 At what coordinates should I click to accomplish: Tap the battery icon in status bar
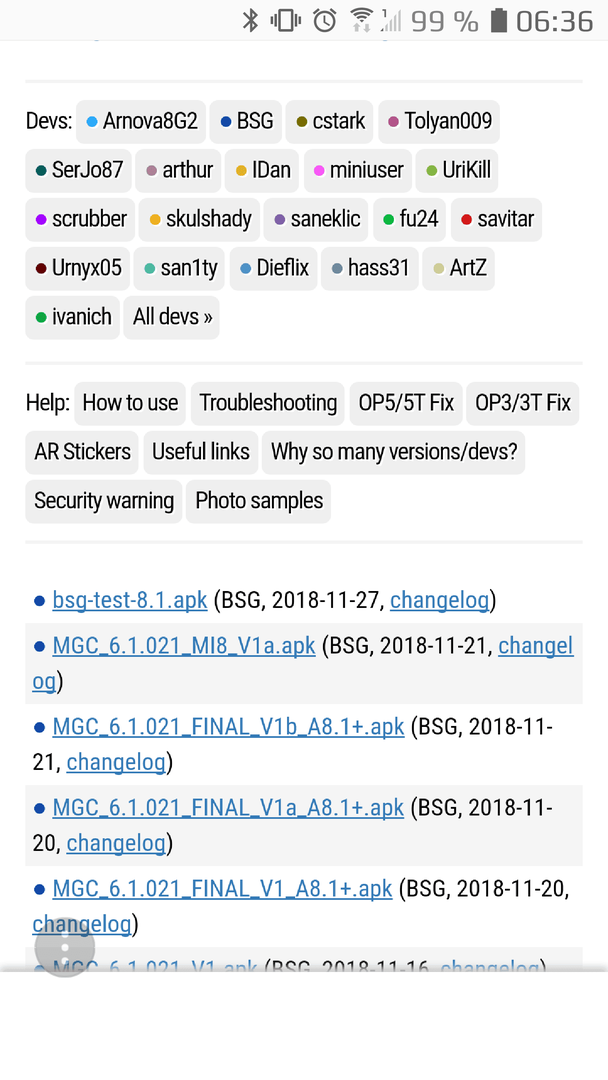click(499, 21)
